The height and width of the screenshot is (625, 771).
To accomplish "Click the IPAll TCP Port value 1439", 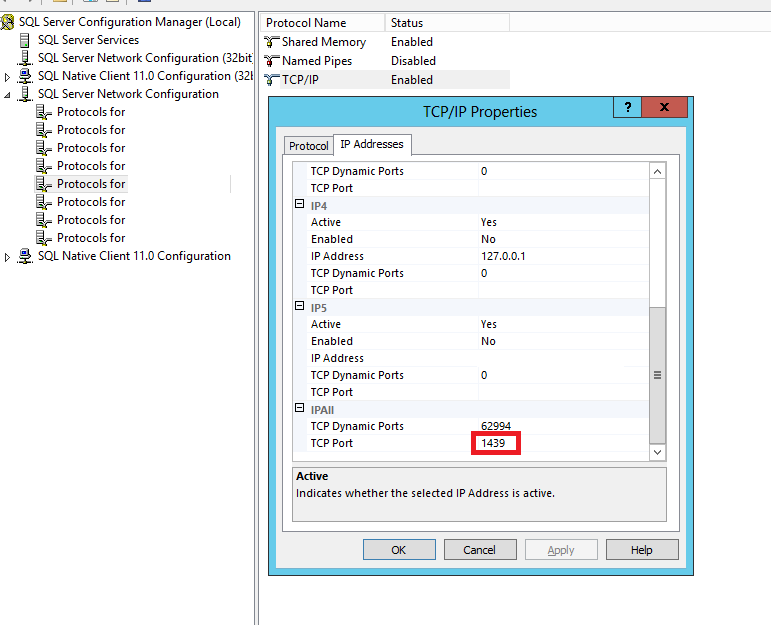I will 493,444.
